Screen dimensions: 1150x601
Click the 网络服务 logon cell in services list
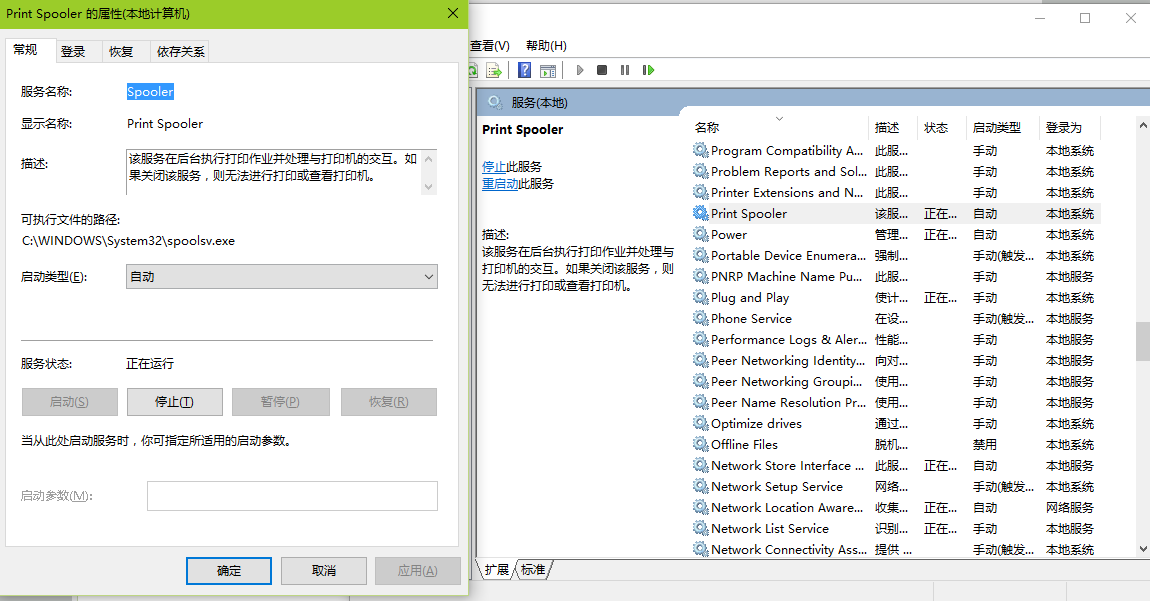(1070, 508)
